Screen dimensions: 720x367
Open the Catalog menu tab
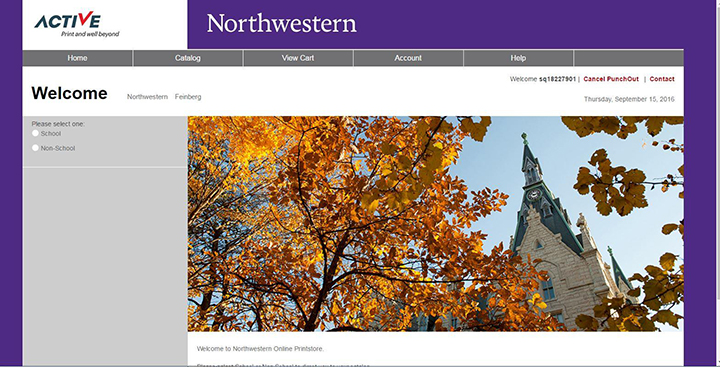[188, 58]
